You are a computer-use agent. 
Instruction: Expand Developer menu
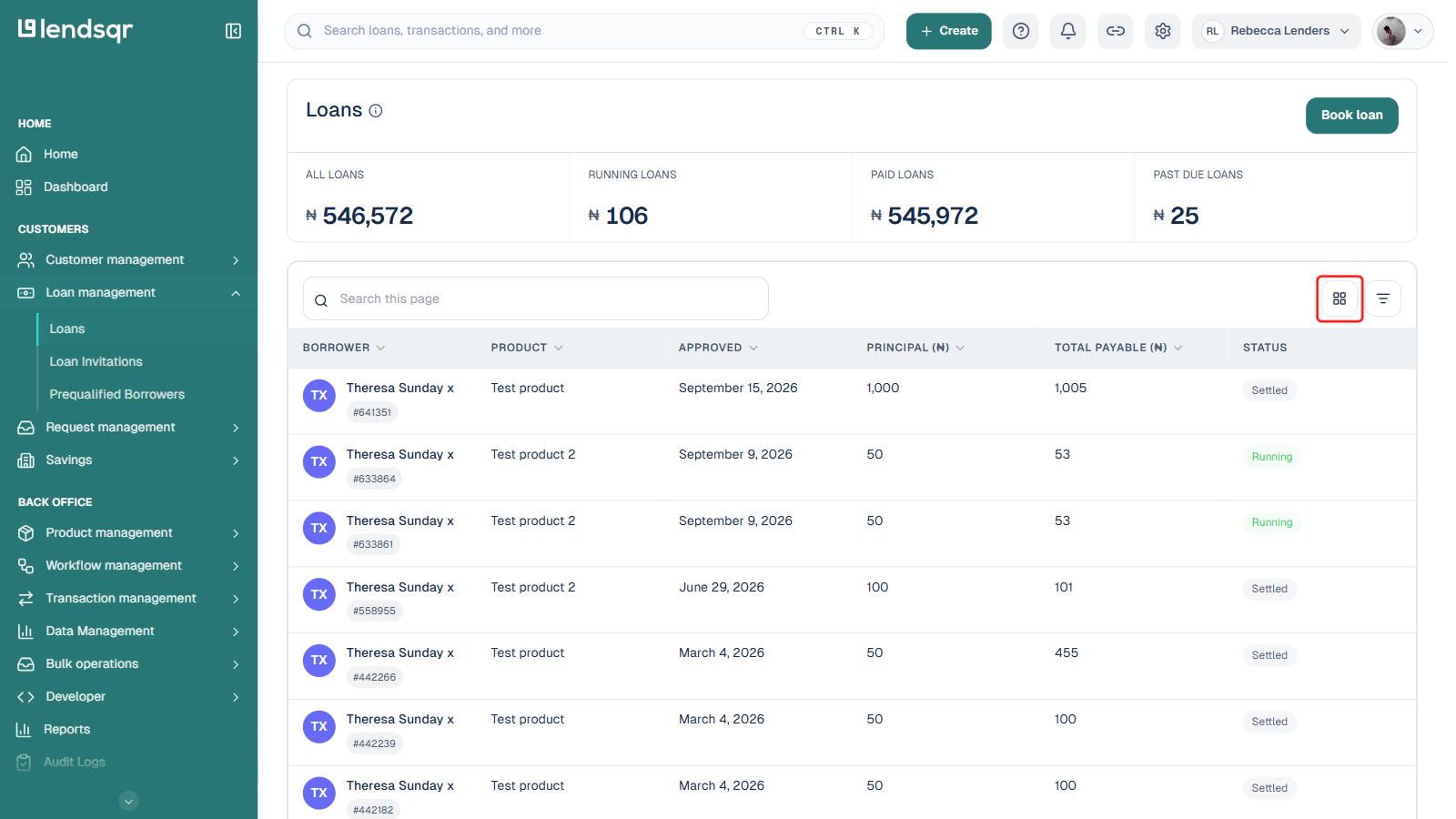(x=128, y=697)
